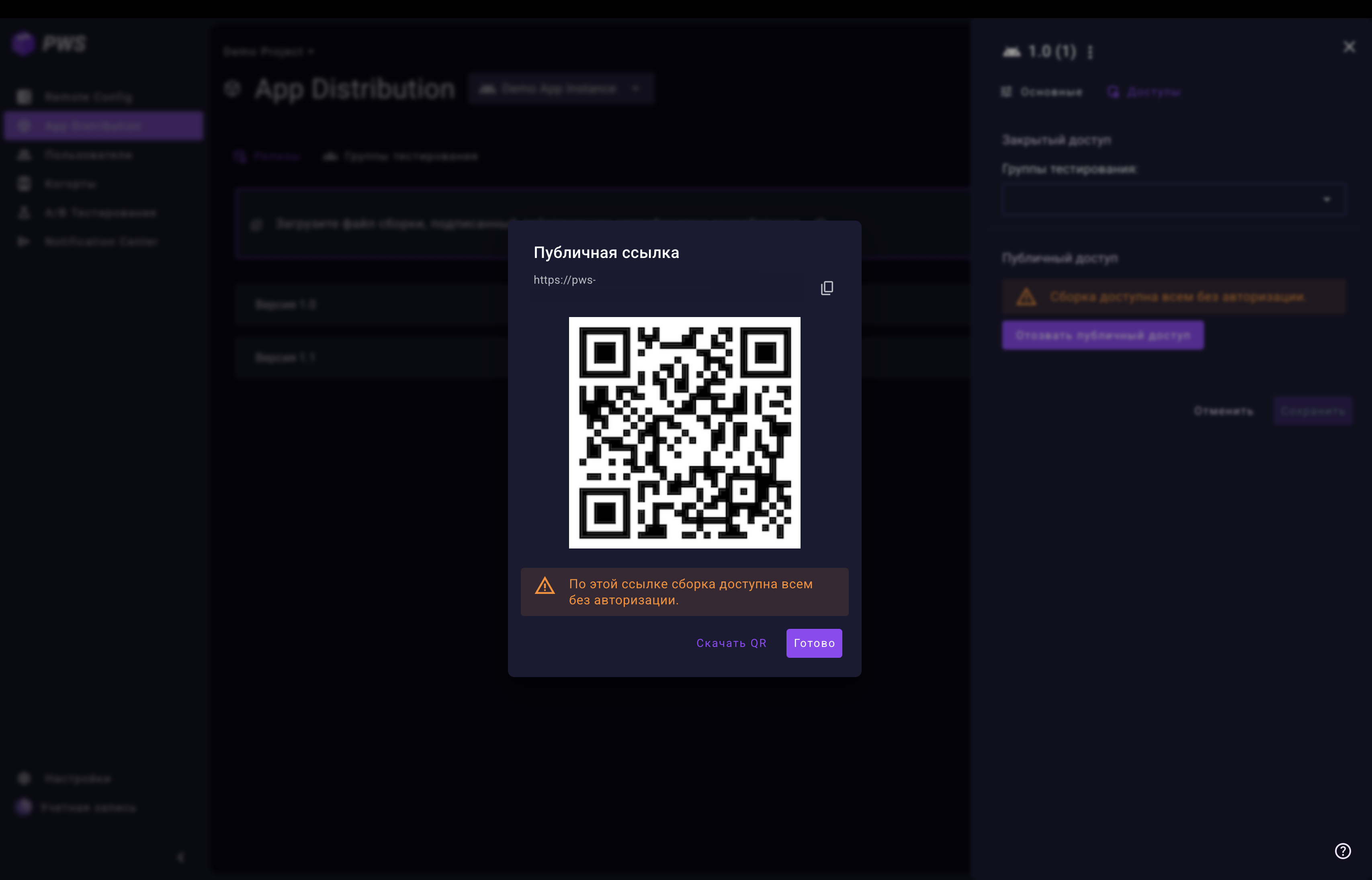Click the Скачать QR link
1372x880 pixels.
click(731, 643)
